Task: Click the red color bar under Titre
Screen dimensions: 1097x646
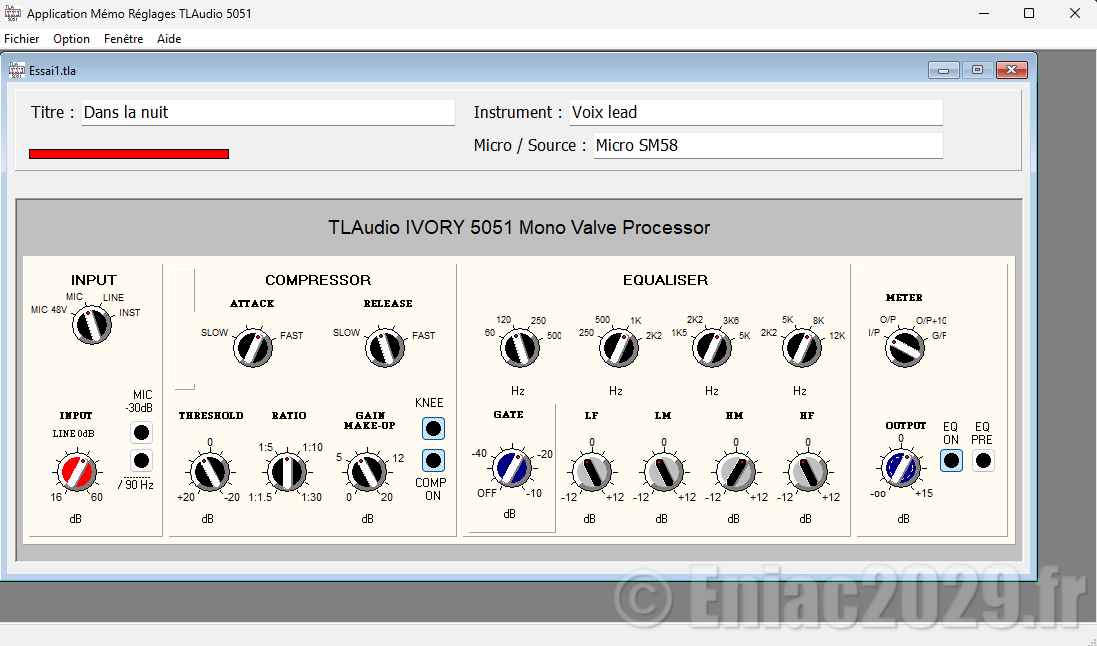Action: pos(129,154)
